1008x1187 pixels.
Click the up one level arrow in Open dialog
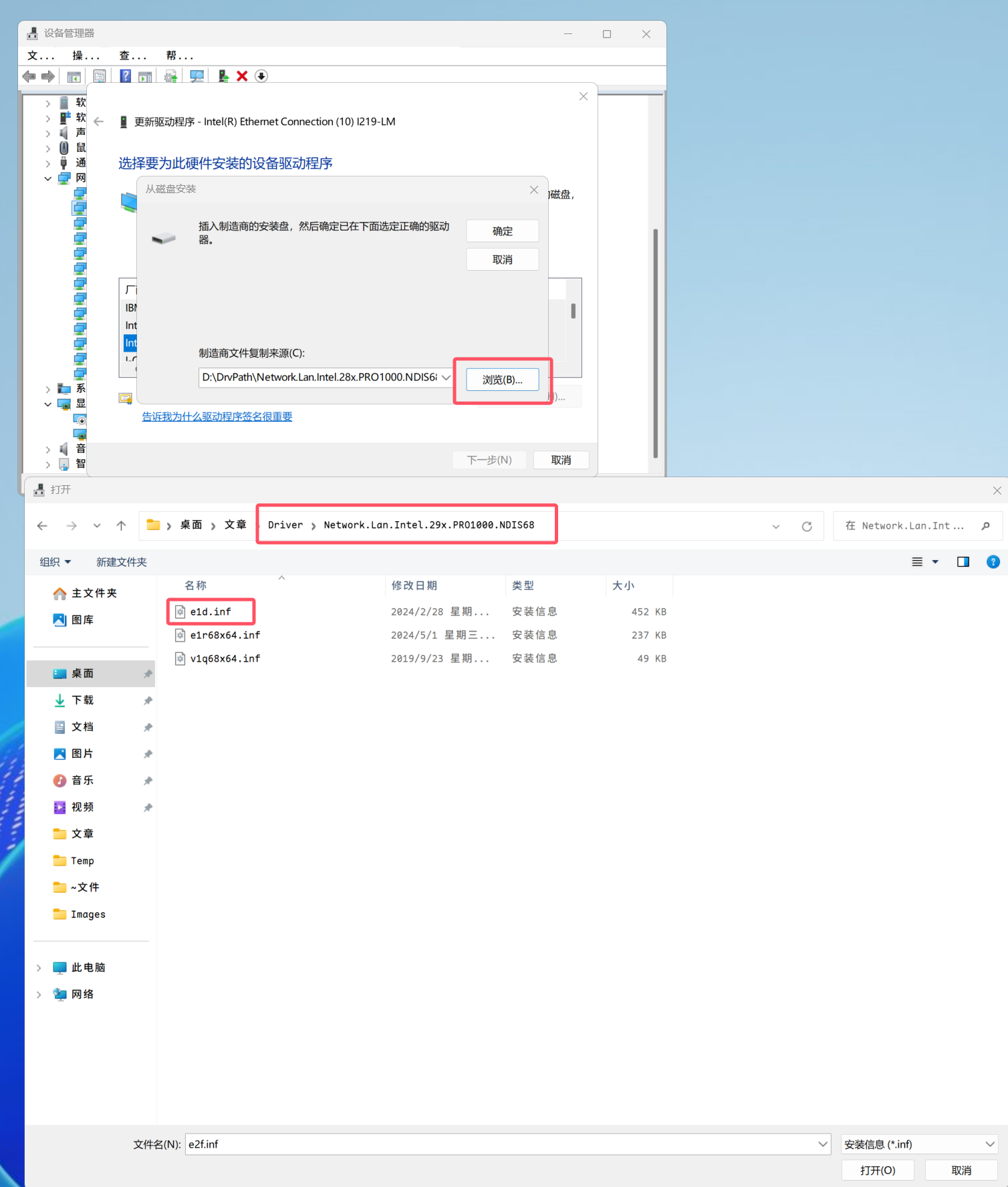point(121,526)
